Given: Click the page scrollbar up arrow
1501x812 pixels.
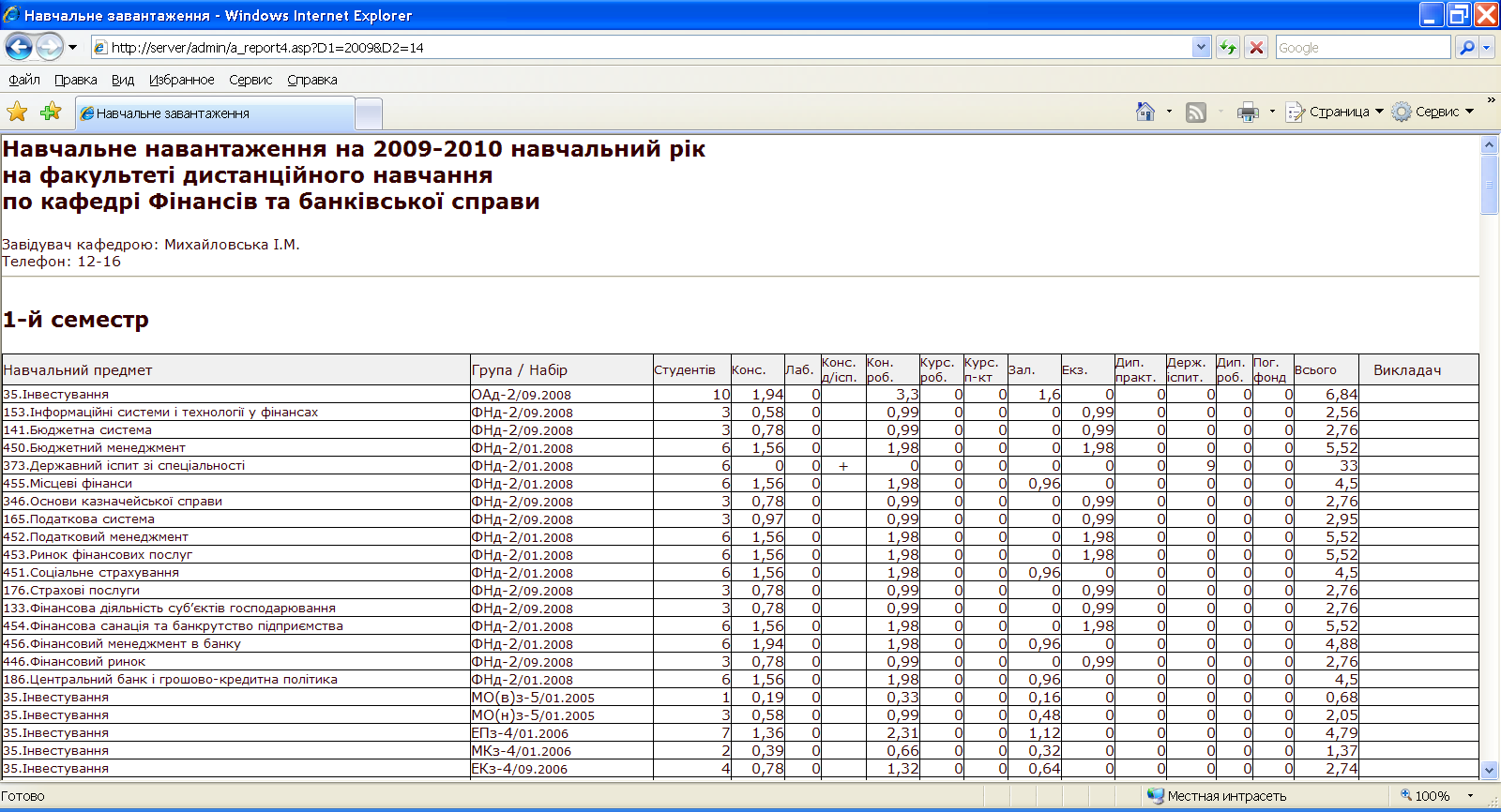Looking at the screenshot, I should coord(1489,145).
